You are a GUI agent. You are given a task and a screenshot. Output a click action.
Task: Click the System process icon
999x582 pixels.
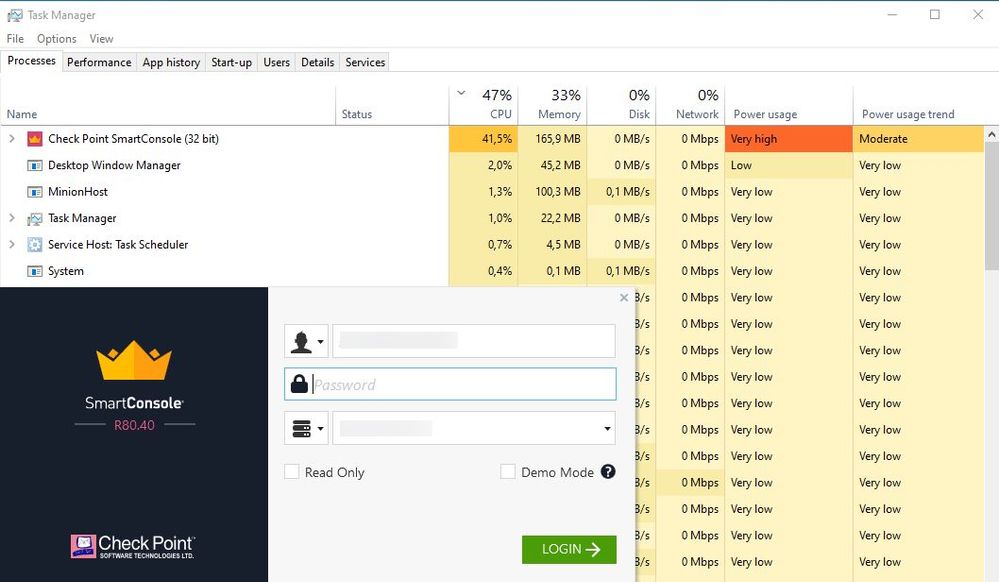pyautogui.click(x=34, y=272)
